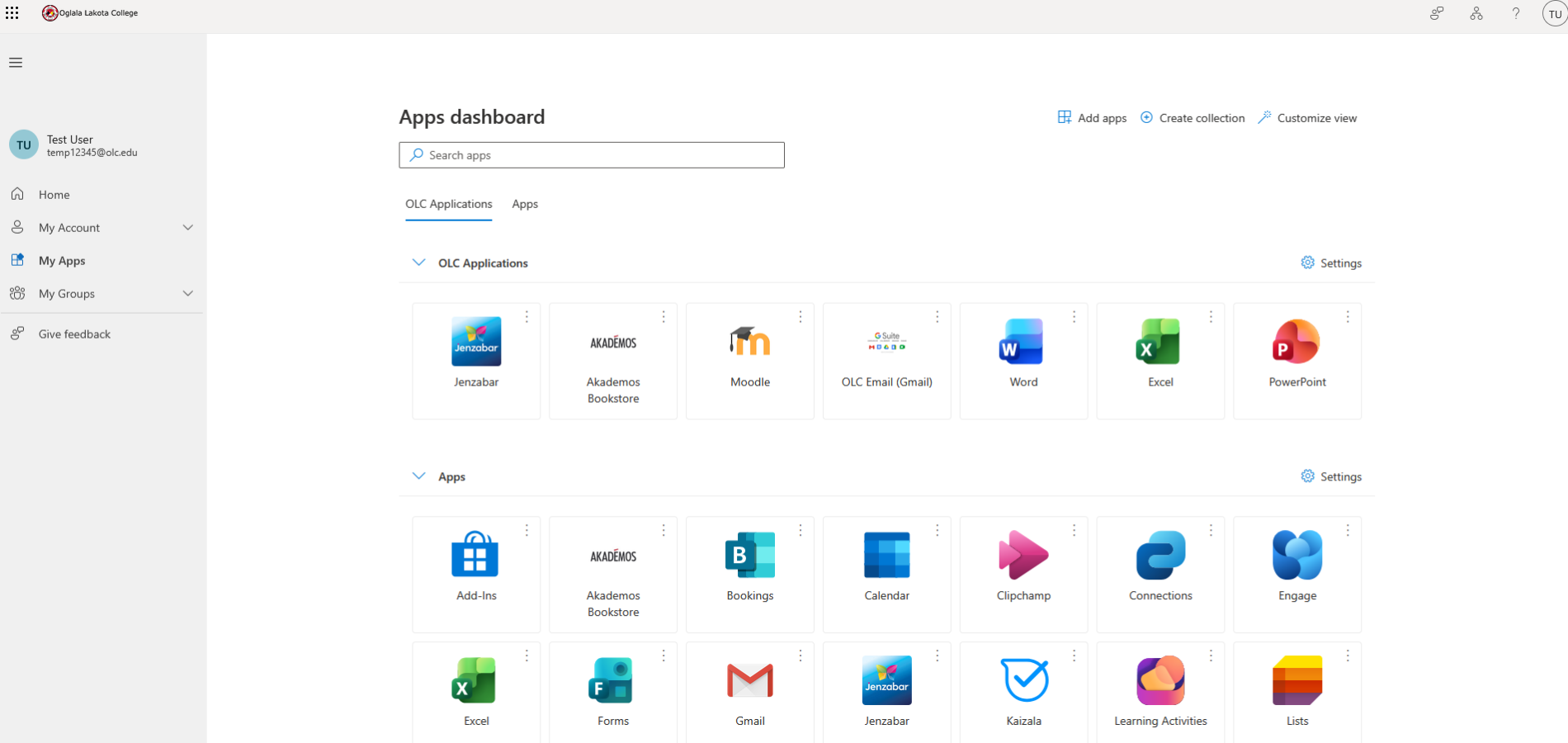Open the TU account avatar in header
Image resolution: width=1568 pixels, height=743 pixels.
[x=1555, y=14]
